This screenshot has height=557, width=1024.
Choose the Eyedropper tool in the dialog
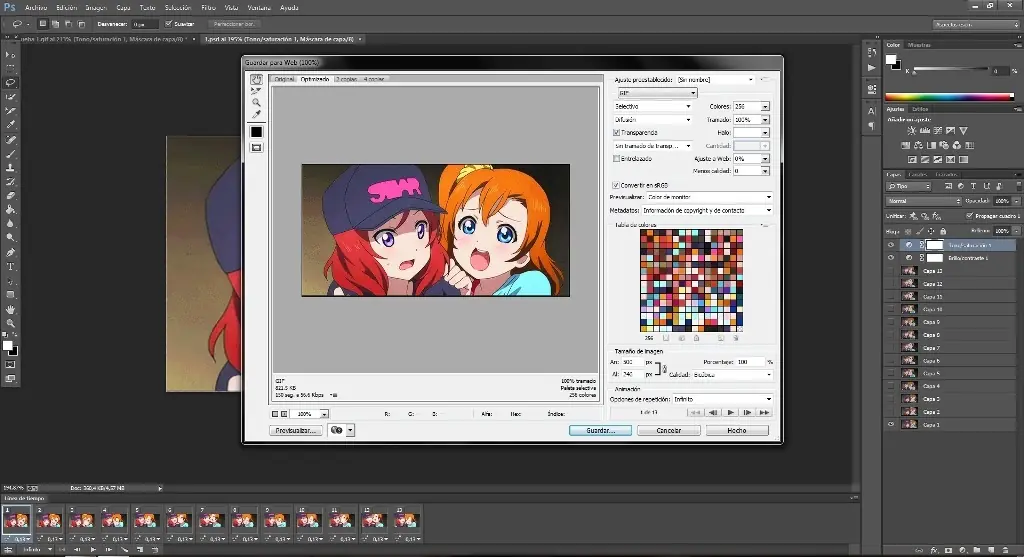(x=256, y=114)
